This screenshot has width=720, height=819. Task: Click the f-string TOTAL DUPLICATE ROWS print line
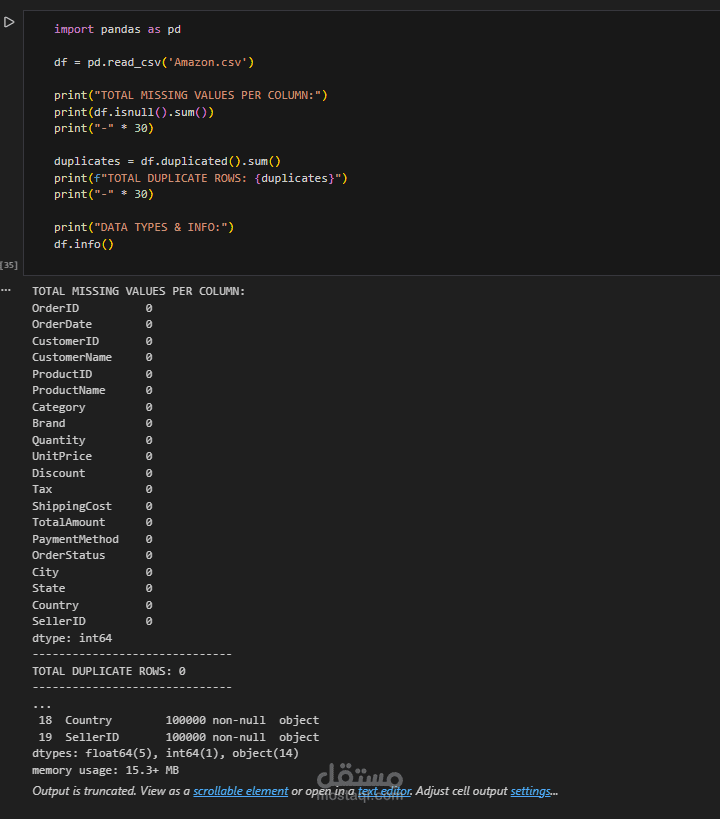pos(200,178)
